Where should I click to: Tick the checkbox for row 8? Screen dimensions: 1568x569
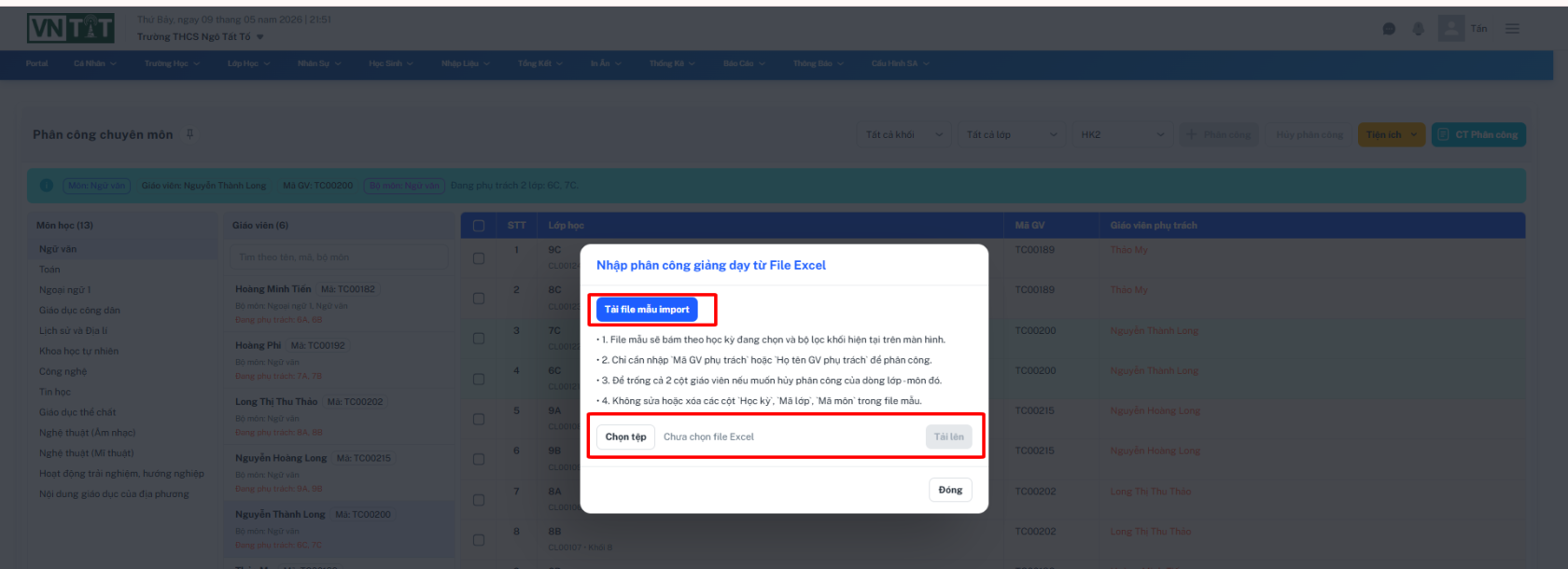479,540
